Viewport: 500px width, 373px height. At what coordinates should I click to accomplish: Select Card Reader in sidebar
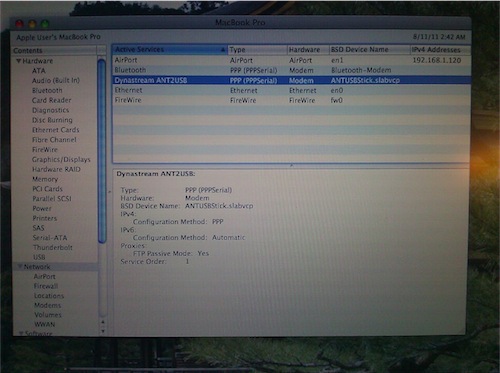coord(52,100)
